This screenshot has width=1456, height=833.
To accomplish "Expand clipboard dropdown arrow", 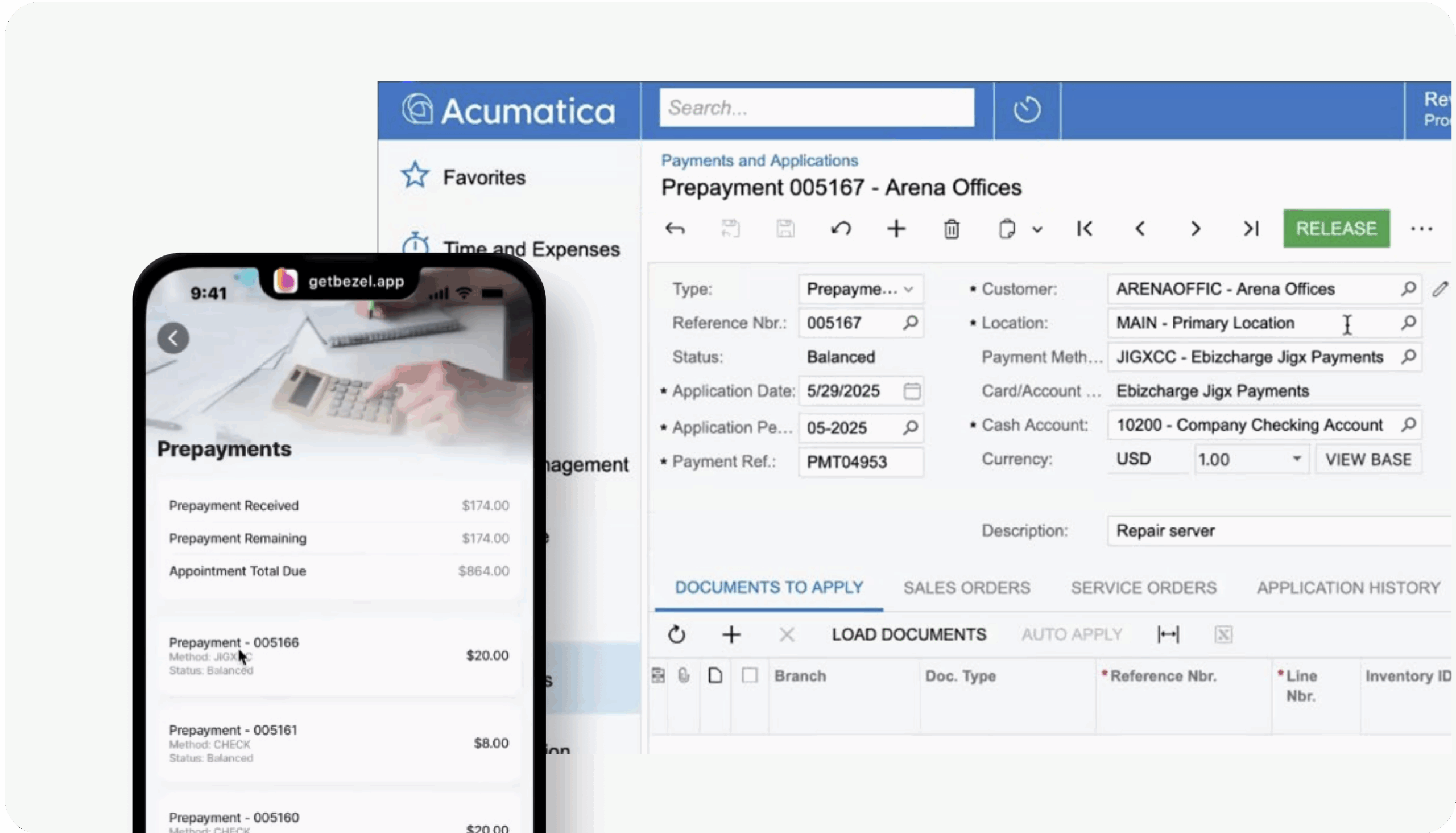I will click(x=1037, y=229).
